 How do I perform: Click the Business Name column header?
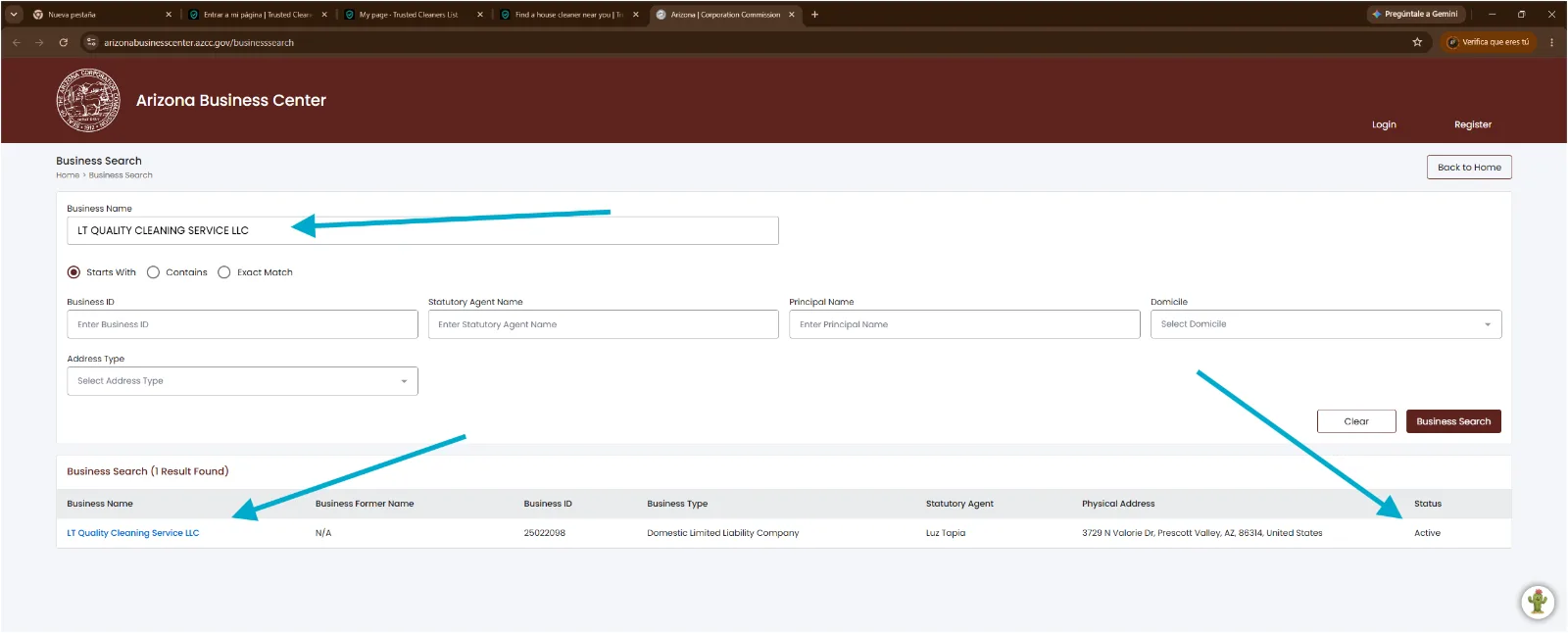pos(100,504)
